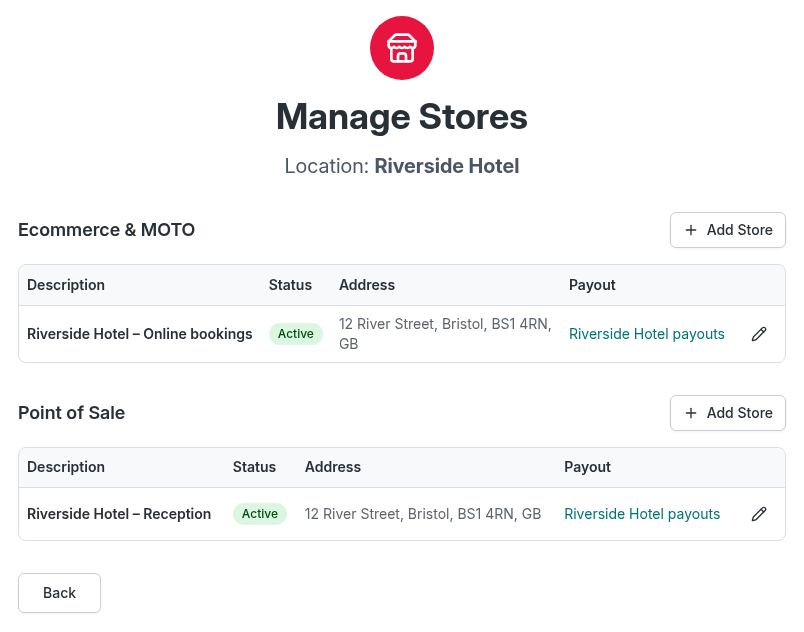
Task: Edit the Online bookings store pencil icon
Action: pyautogui.click(x=759, y=334)
